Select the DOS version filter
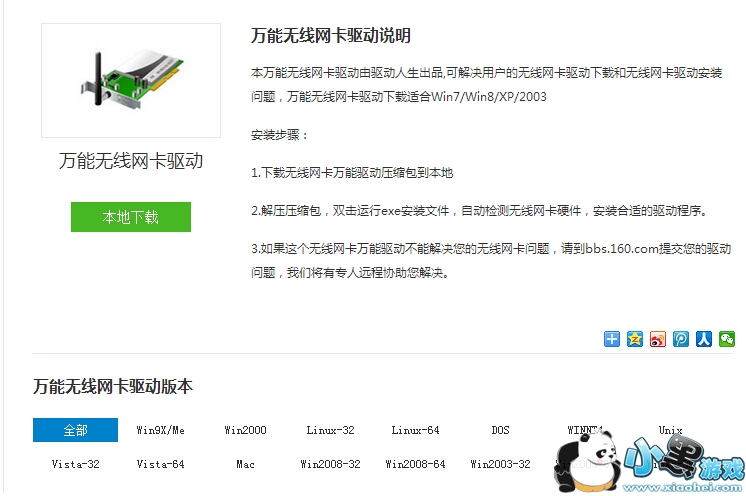The height and width of the screenshot is (496, 746). [x=501, y=430]
